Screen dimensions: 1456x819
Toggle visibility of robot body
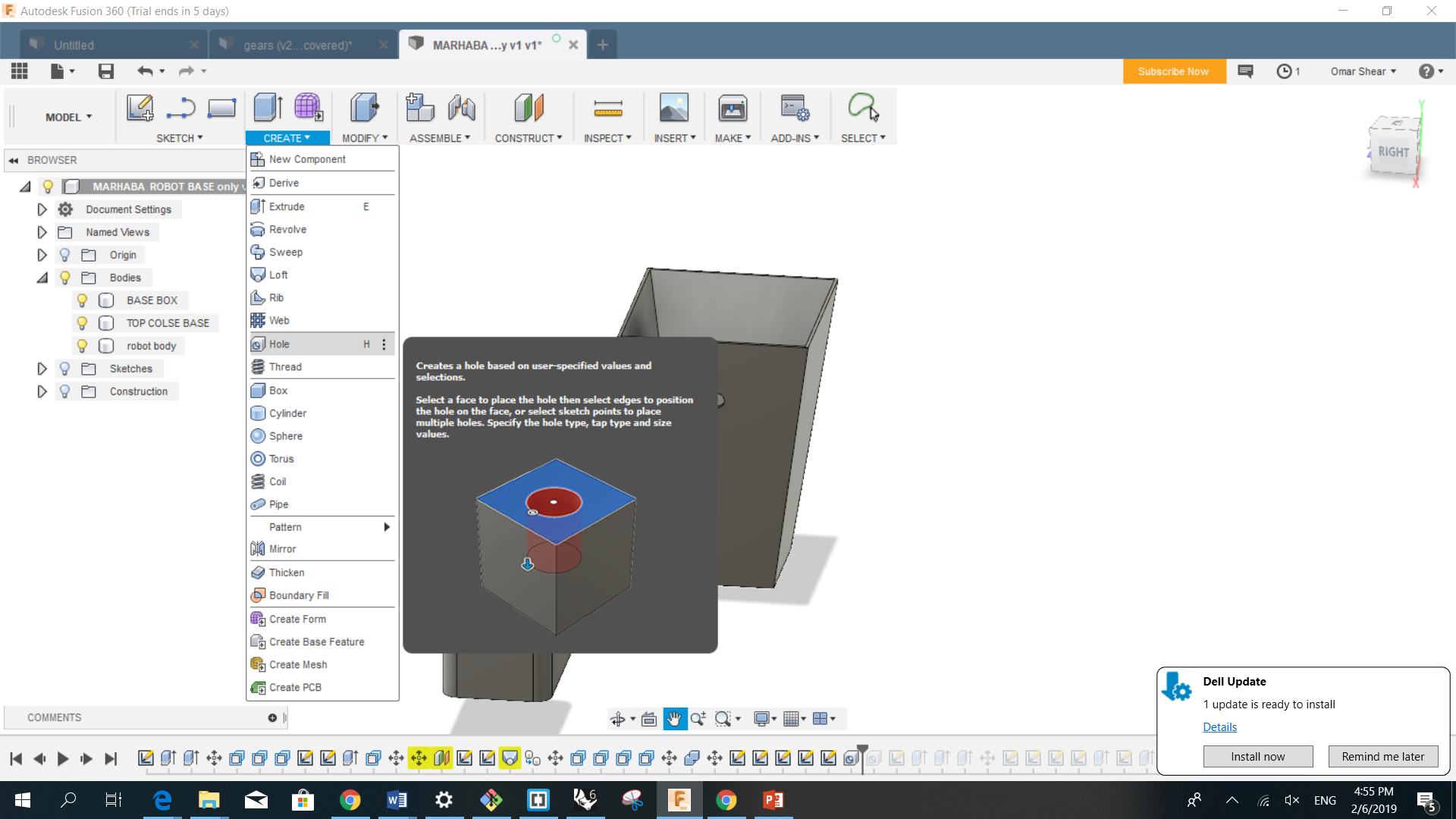pyautogui.click(x=82, y=346)
